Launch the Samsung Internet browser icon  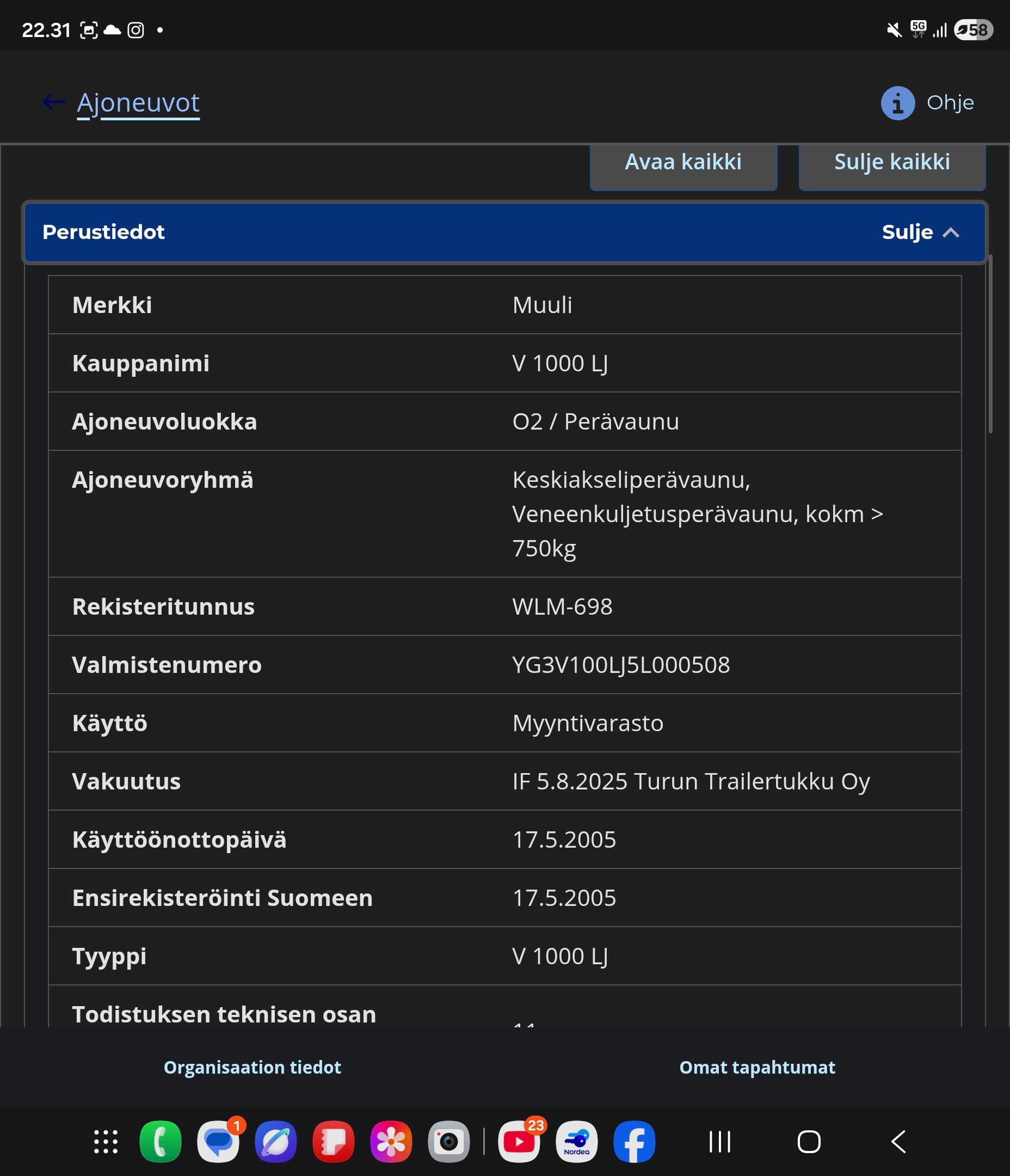pyautogui.click(x=276, y=1142)
